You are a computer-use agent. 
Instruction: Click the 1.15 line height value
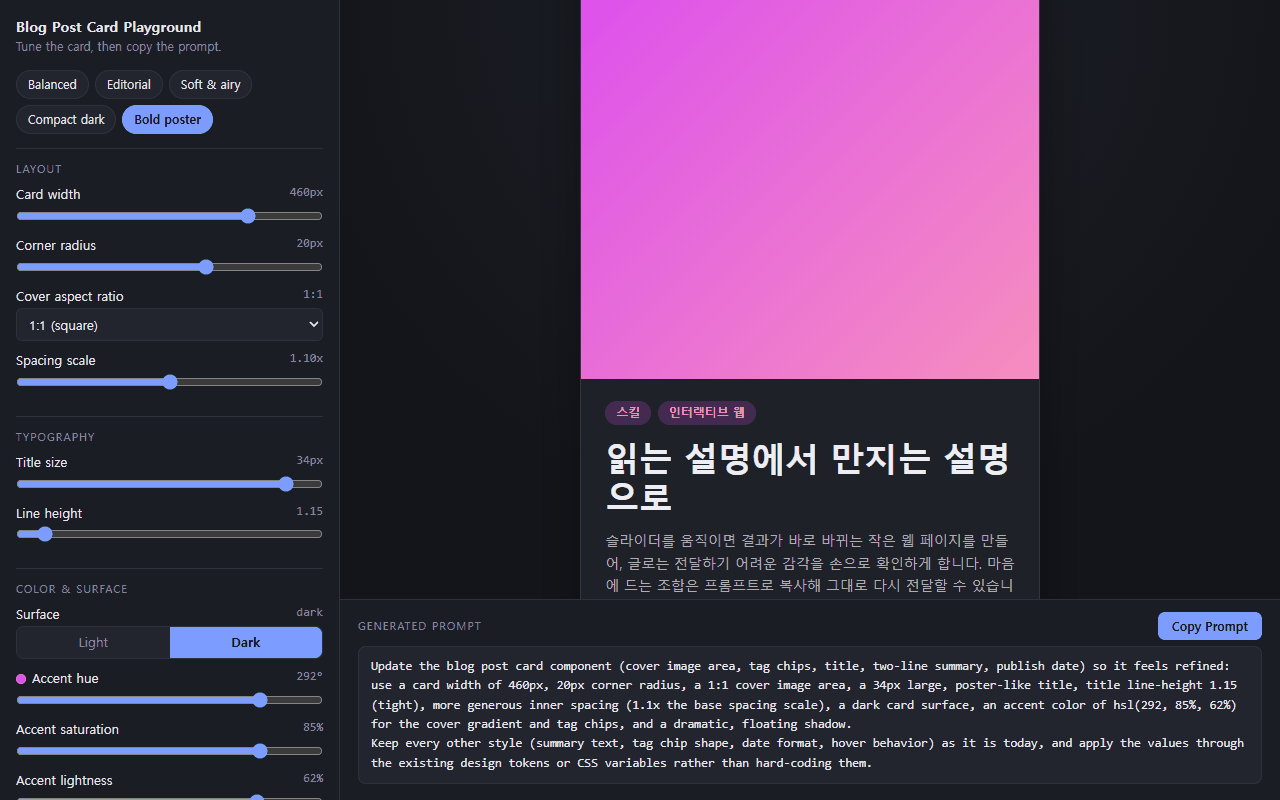(x=309, y=511)
